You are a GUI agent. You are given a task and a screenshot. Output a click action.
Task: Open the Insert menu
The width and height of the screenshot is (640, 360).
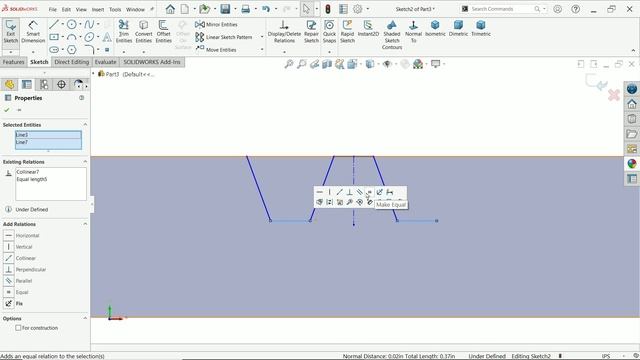click(x=98, y=9)
